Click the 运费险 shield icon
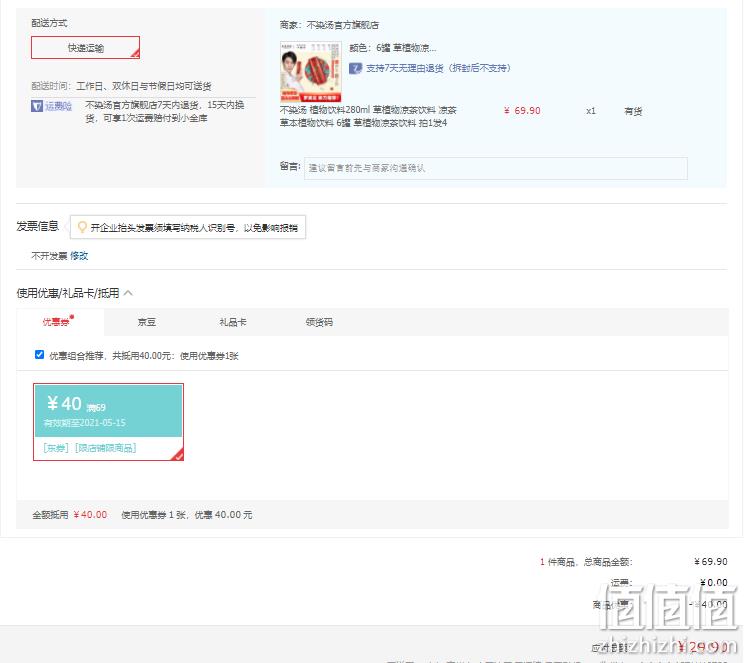The width and height of the screenshot is (747, 663). 37,106
